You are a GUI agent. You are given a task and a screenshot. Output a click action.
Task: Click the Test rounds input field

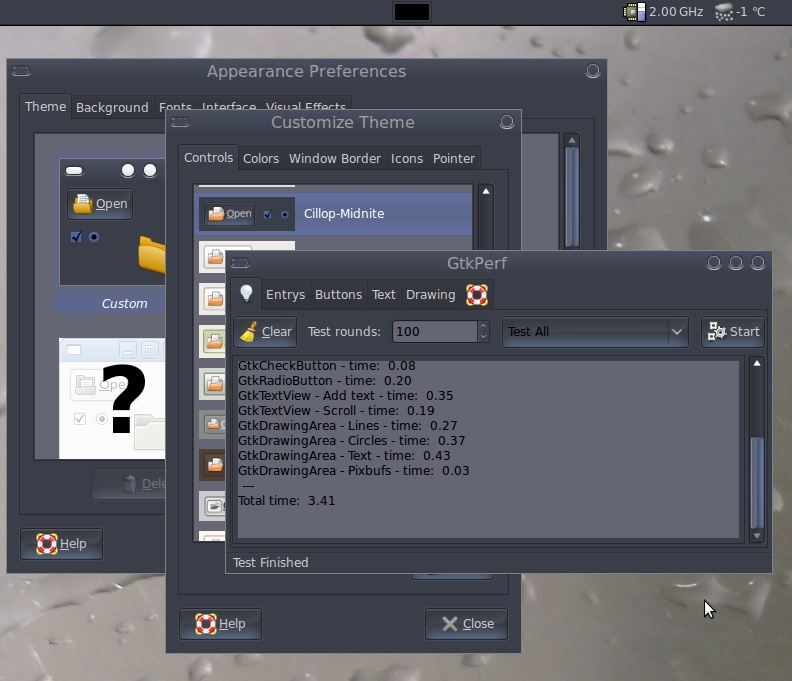(434, 331)
